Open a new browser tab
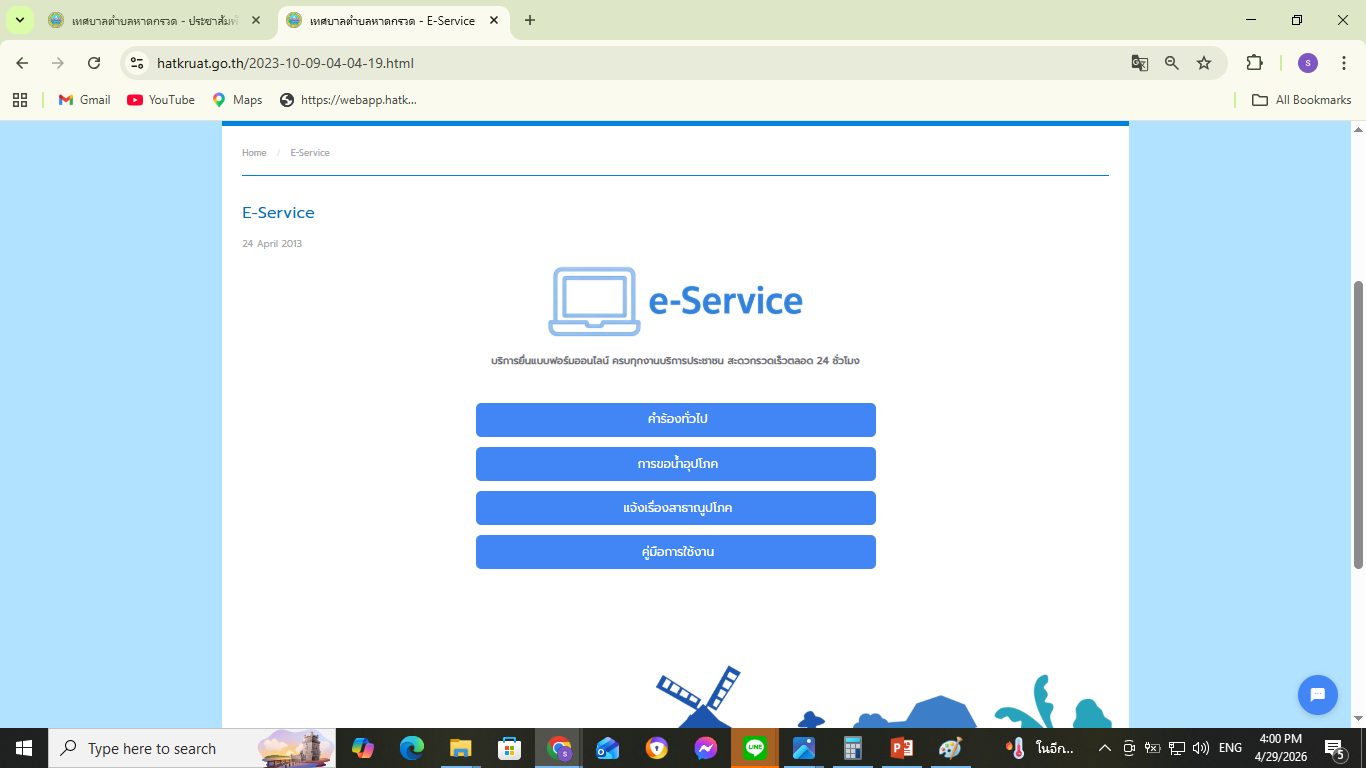The image size is (1366, 768). (x=530, y=20)
